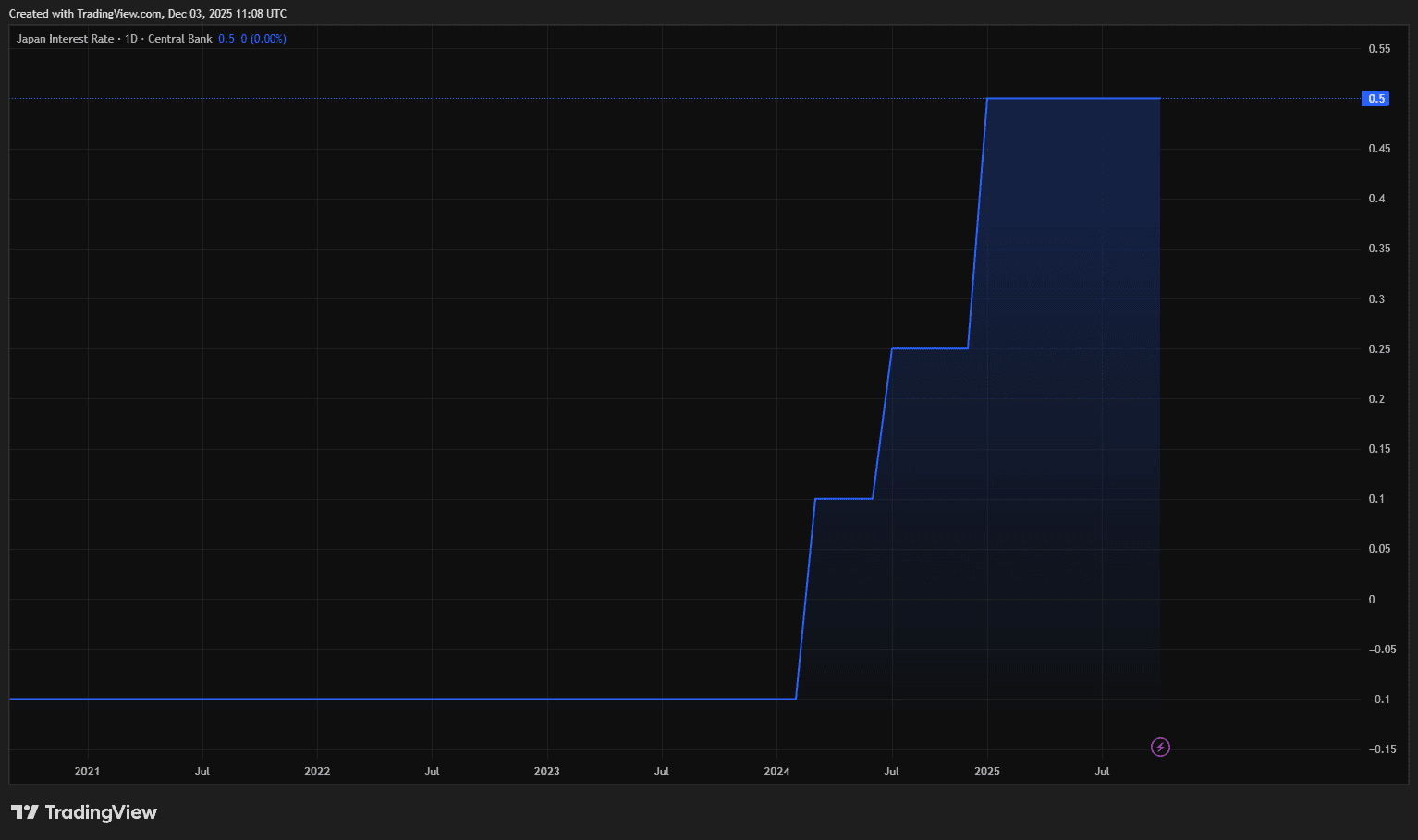Click the 0.15 price axis label
Screen dimensions: 1418x840
pos(1379,449)
